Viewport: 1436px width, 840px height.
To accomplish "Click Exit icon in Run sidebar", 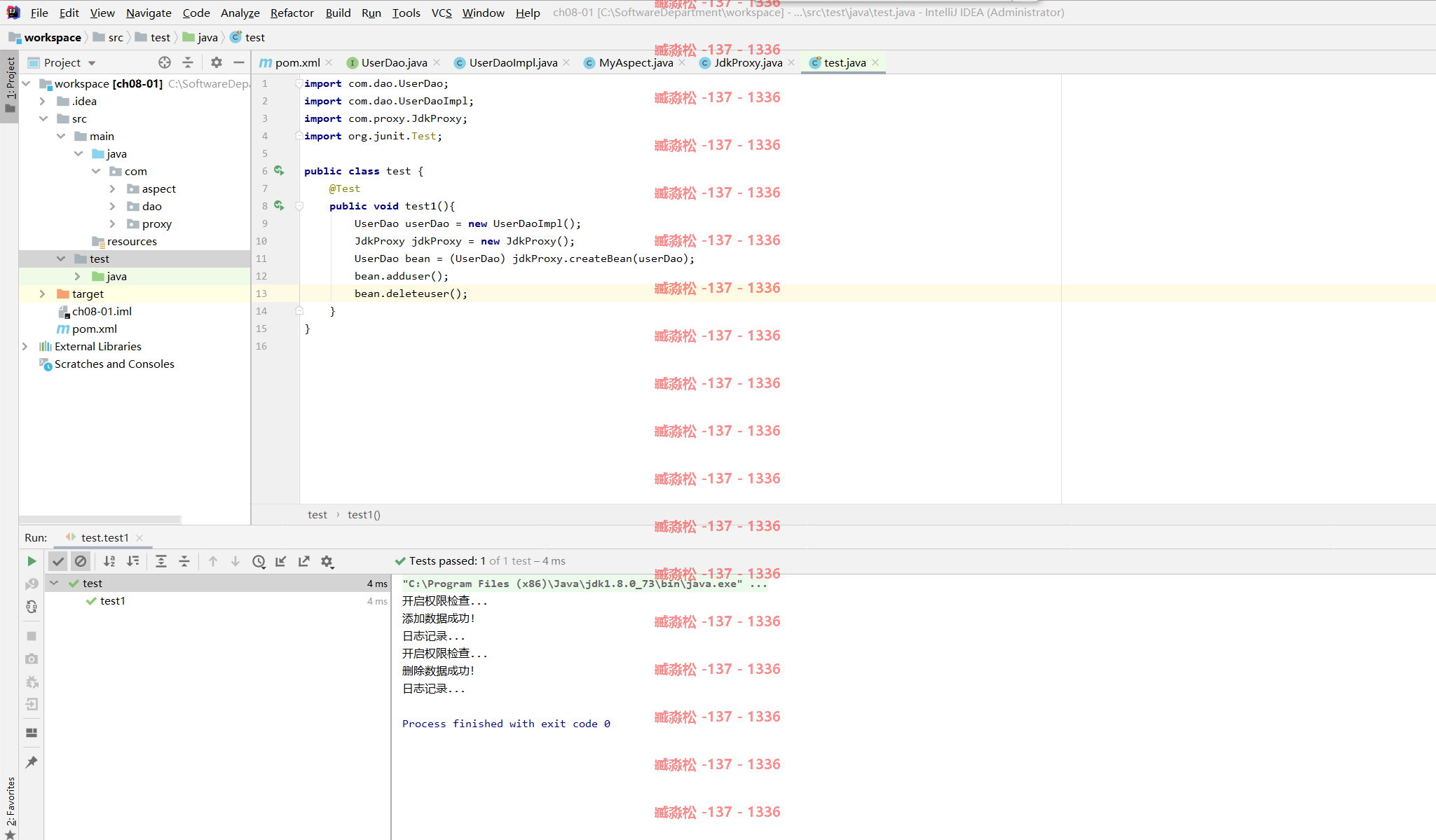I will tap(32, 704).
